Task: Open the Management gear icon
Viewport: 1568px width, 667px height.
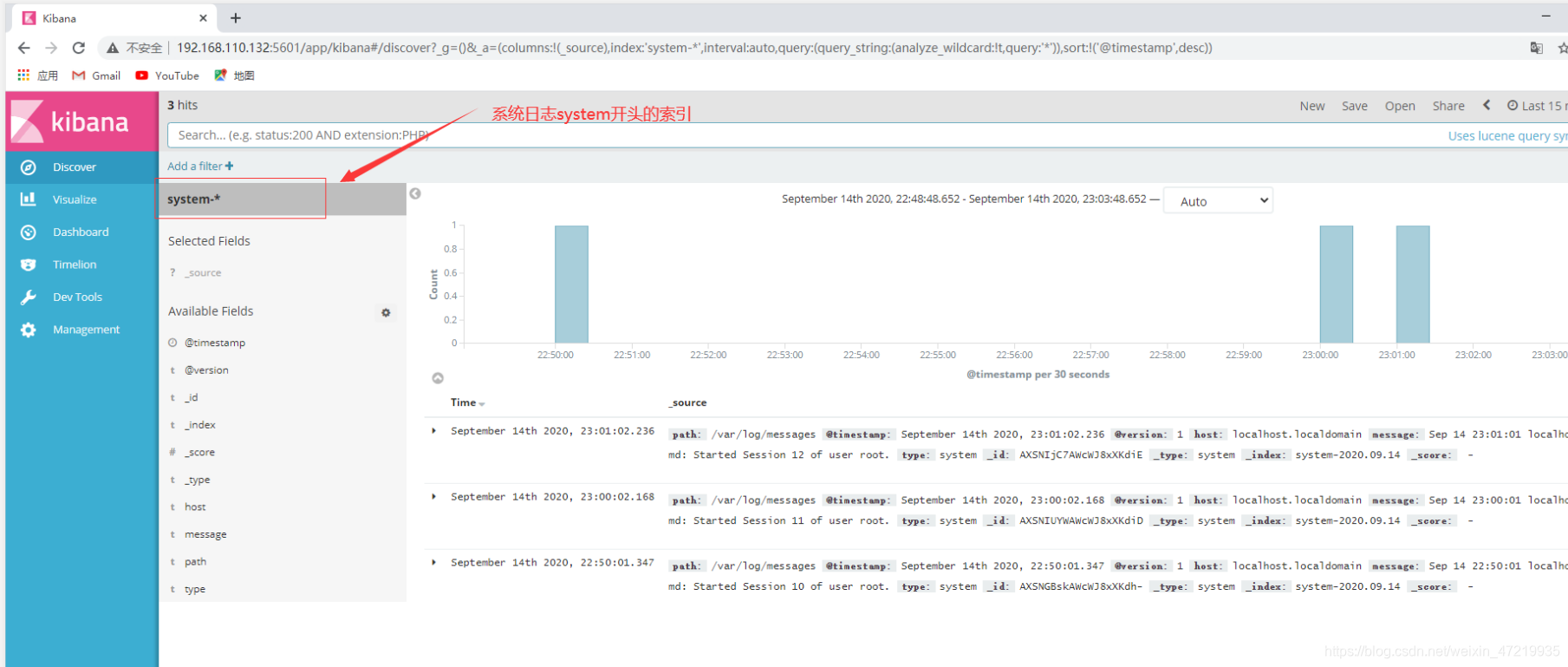Action: (29, 330)
